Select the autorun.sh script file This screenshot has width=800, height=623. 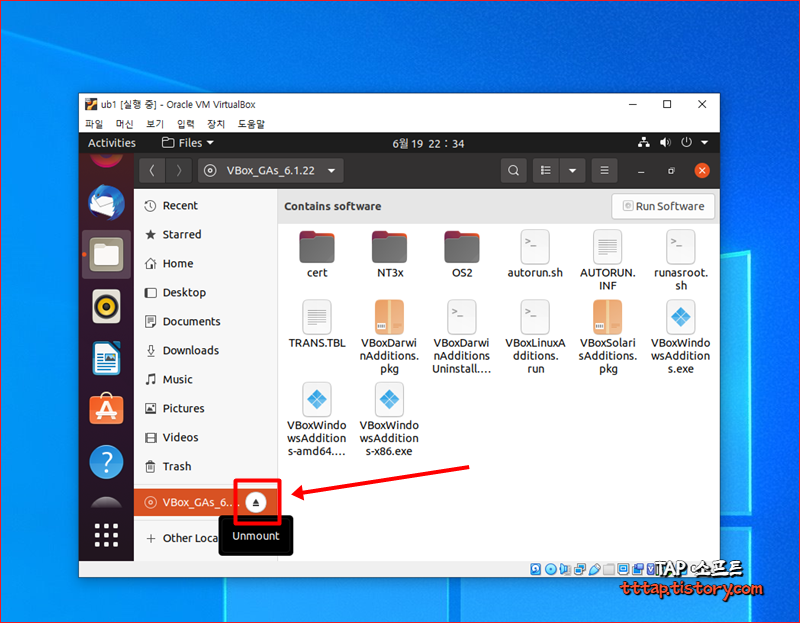[535, 254]
